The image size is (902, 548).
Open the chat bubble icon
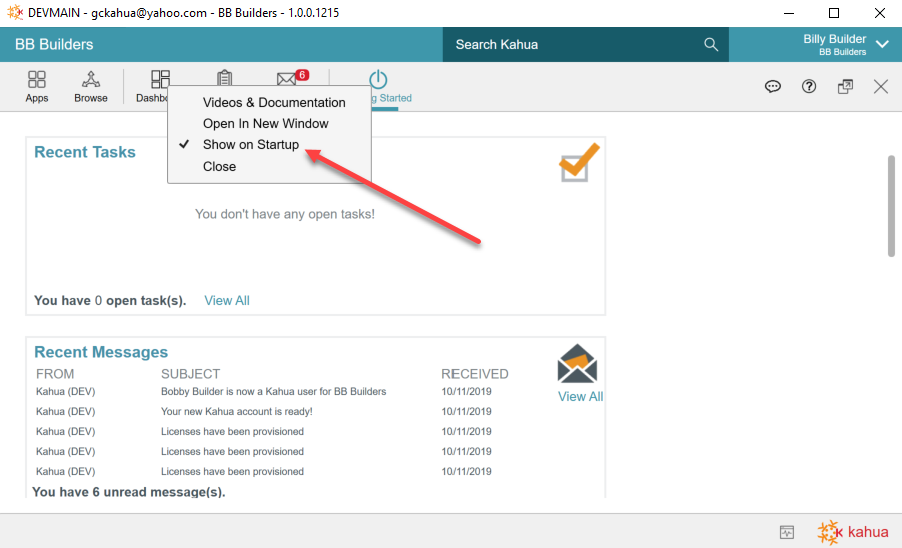click(x=773, y=87)
